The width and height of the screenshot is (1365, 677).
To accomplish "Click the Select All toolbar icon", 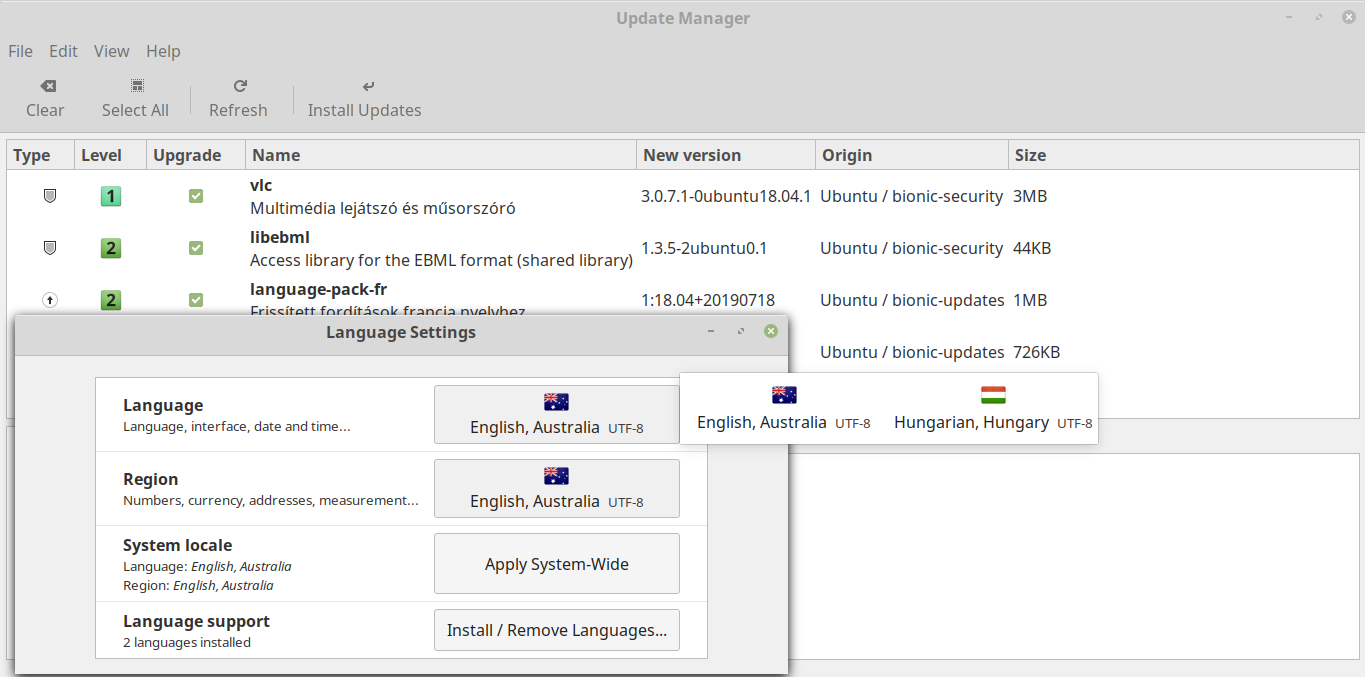I will (x=135, y=97).
